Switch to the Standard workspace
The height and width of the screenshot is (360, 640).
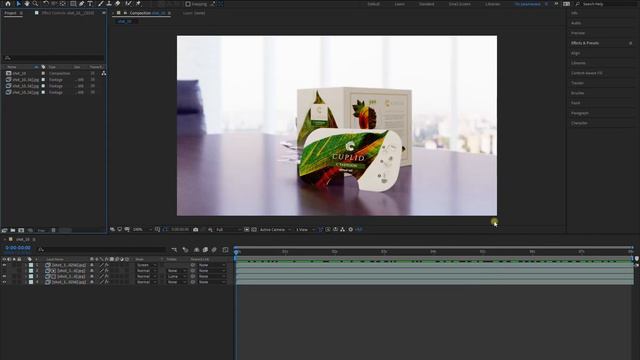tap(427, 4)
